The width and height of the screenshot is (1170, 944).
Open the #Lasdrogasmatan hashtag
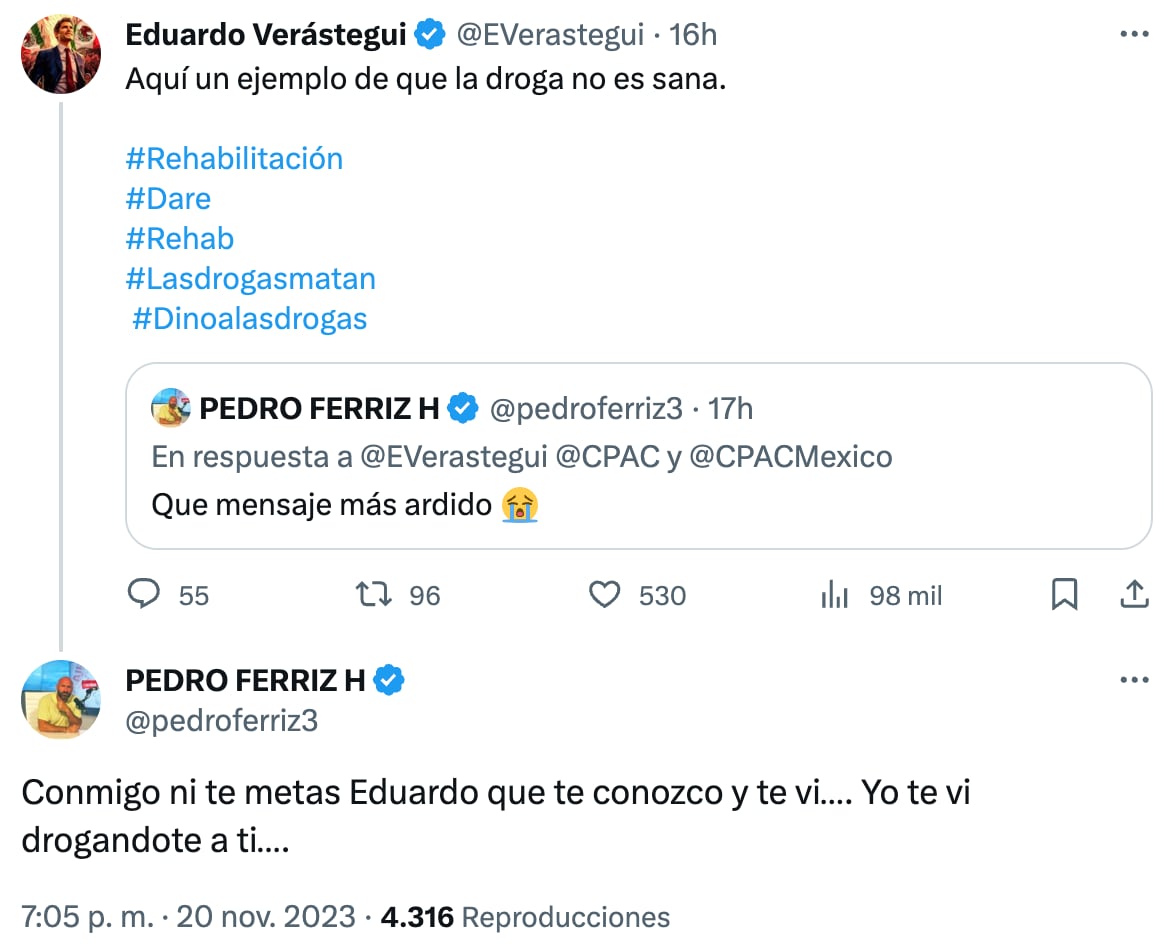tap(250, 279)
